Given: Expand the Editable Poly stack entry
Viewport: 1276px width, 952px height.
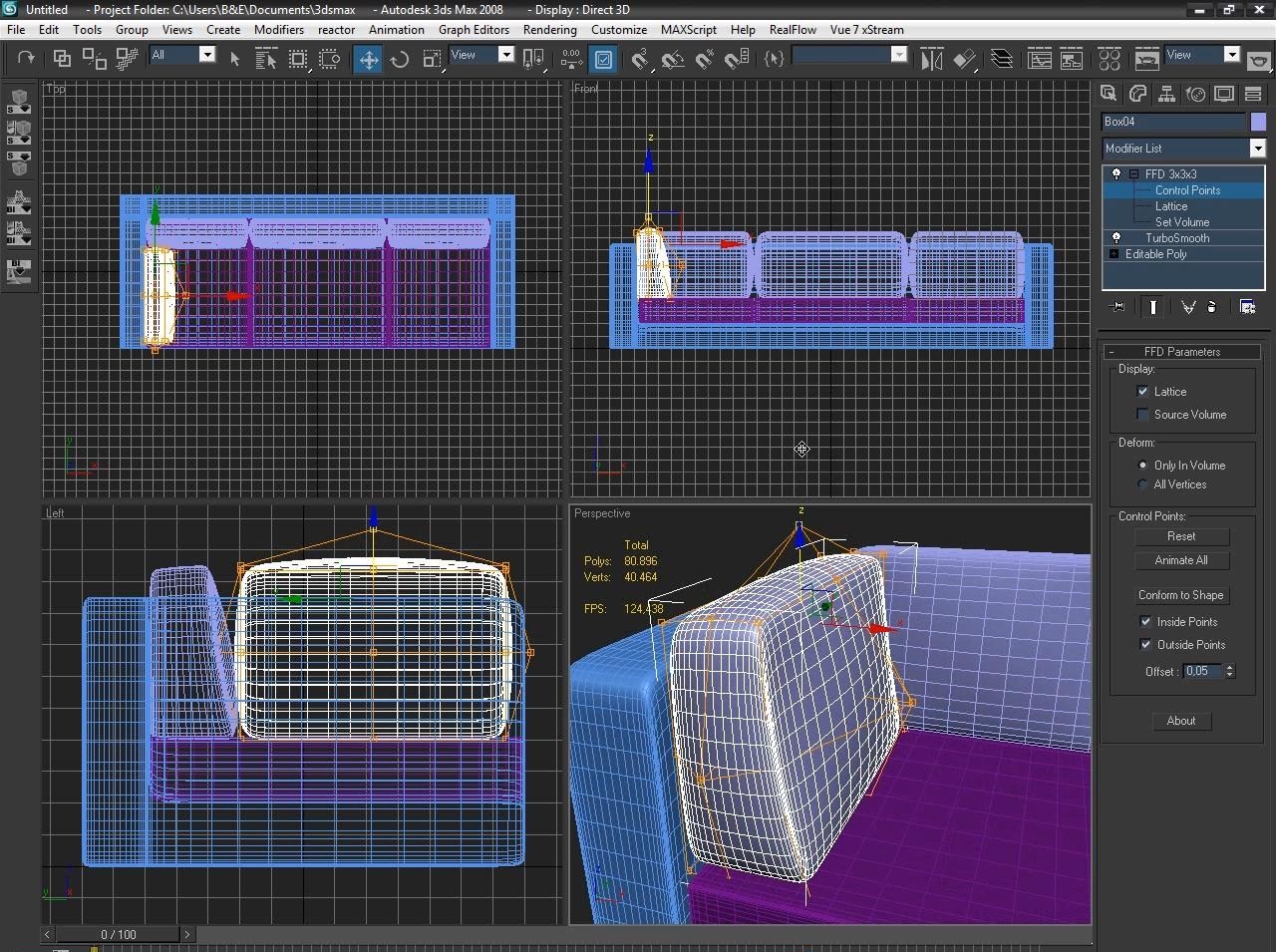Looking at the screenshot, I should pyautogui.click(x=1114, y=254).
